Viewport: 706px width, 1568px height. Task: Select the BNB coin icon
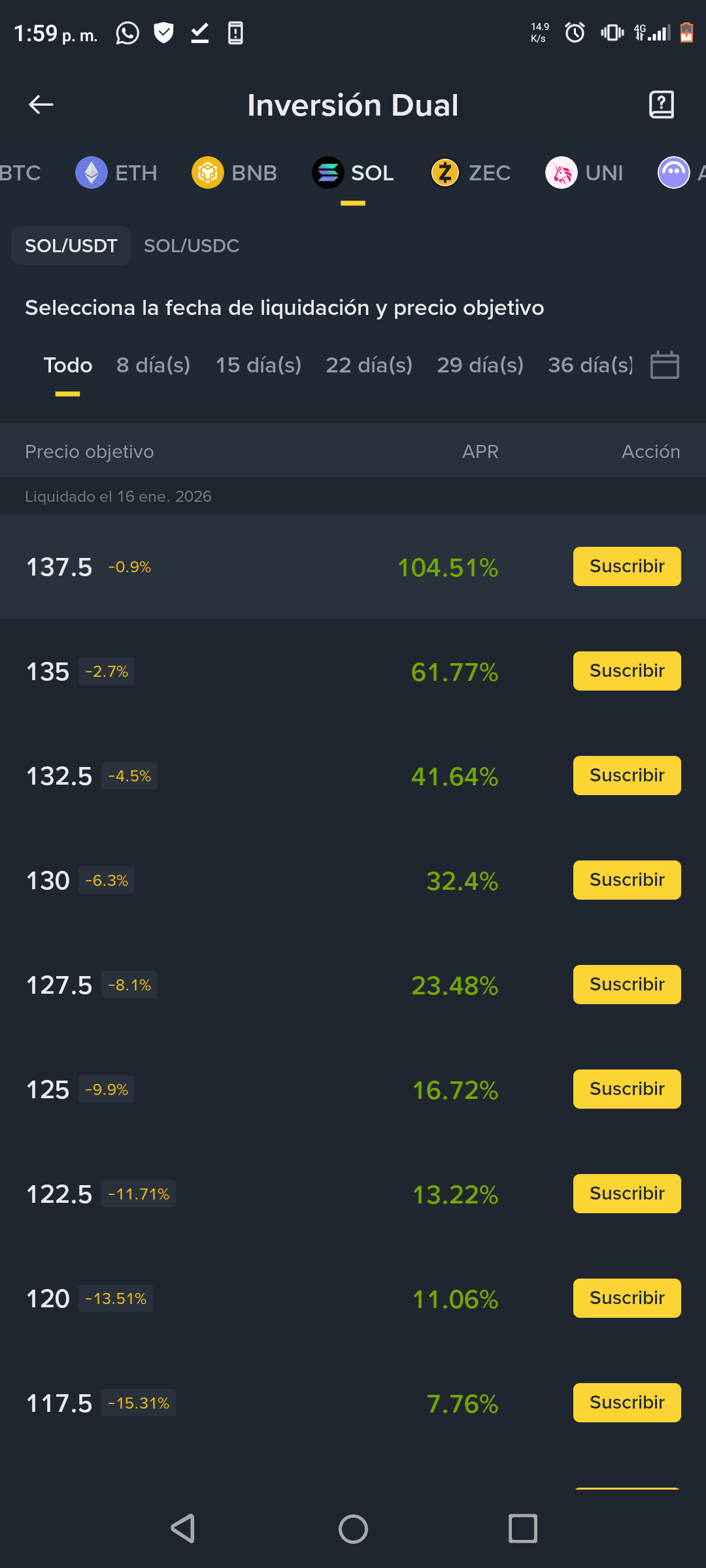pos(208,173)
